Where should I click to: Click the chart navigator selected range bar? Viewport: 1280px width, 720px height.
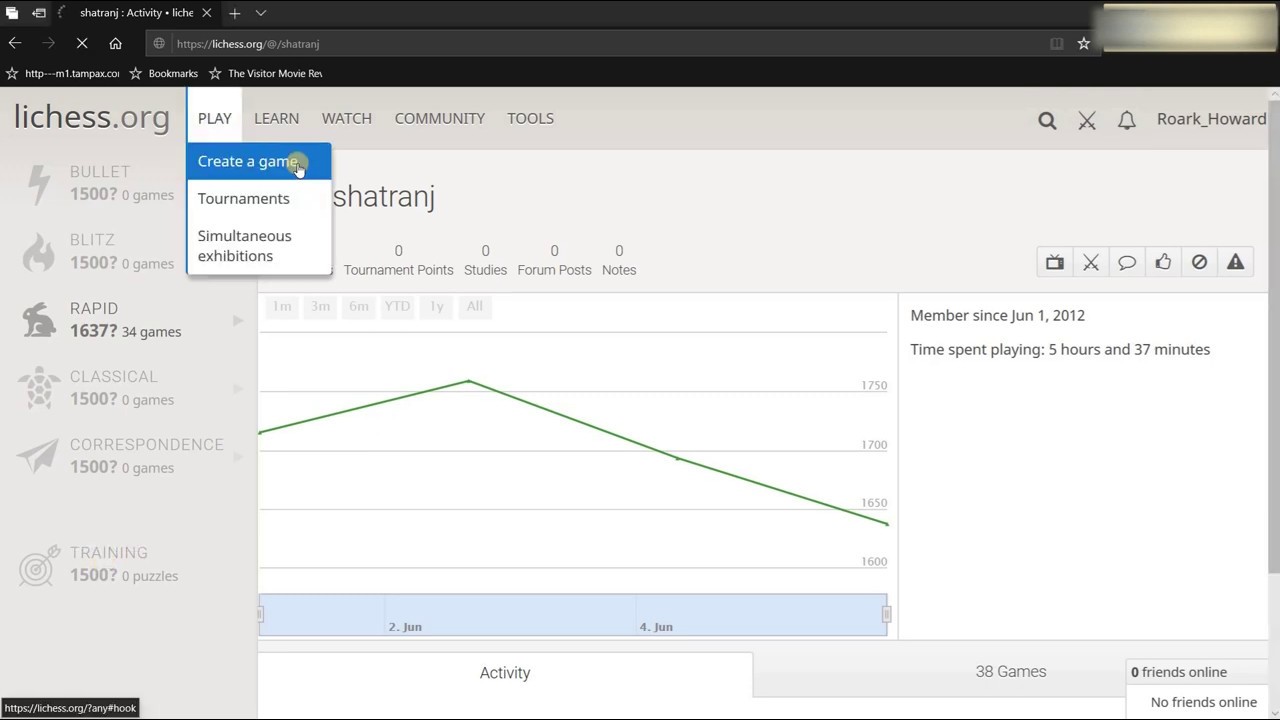point(573,614)
